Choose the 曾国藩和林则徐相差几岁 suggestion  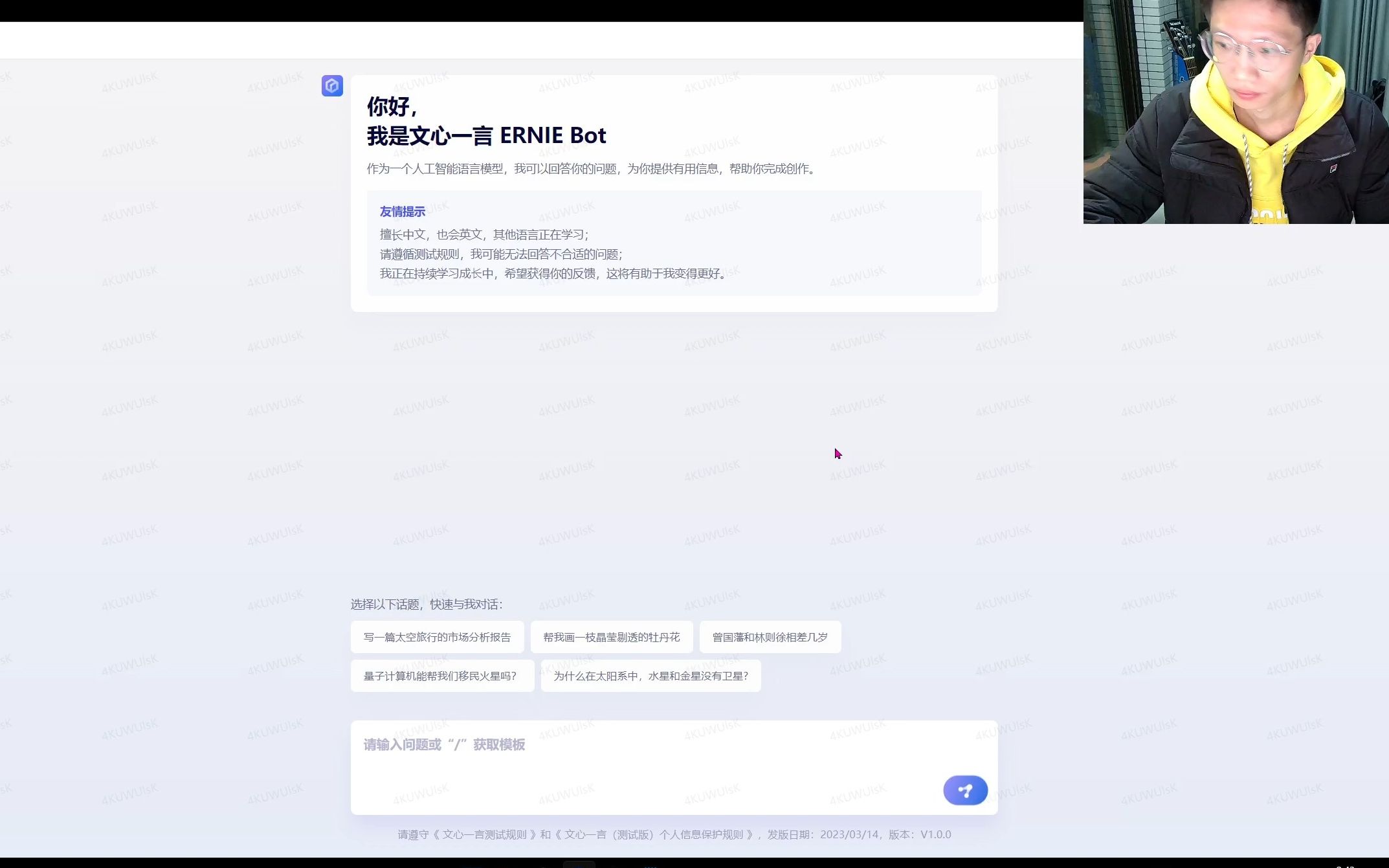tap(770, 637)
